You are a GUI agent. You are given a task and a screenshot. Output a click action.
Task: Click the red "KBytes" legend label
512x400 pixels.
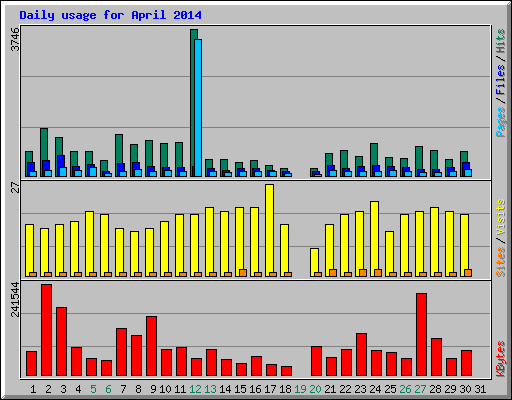click(x=500, y=359)
